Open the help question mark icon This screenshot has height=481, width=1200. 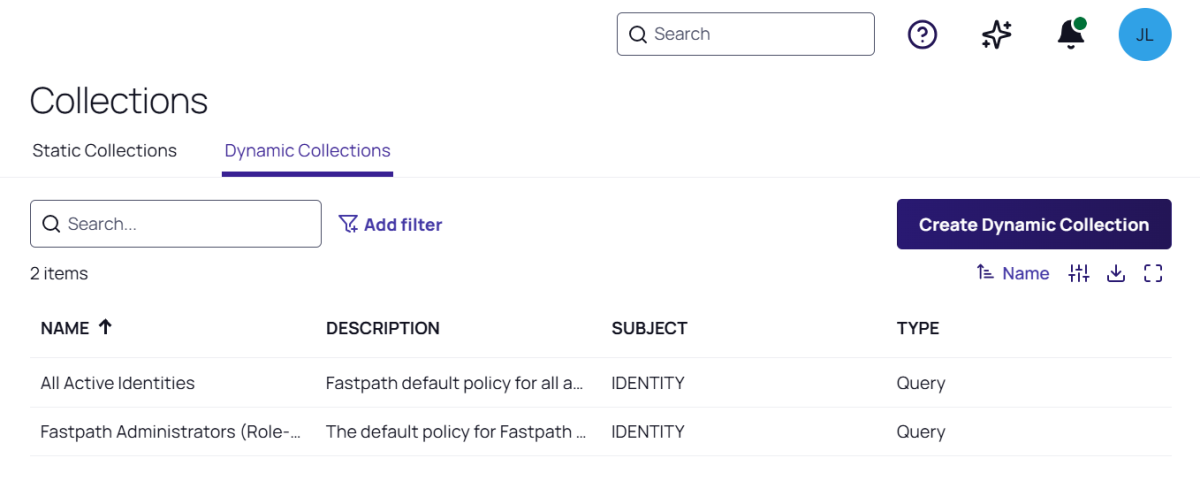coord(922,35)
